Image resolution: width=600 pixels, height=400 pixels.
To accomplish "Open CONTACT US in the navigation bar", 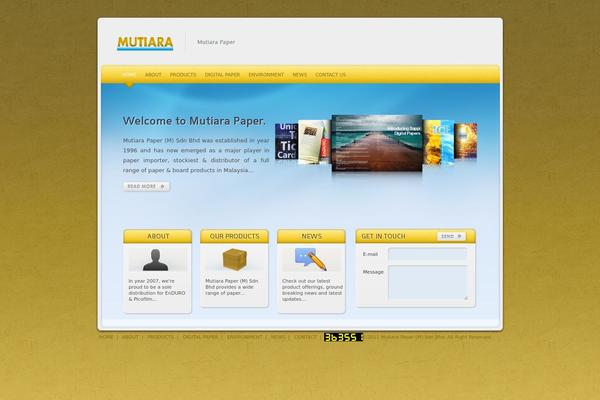I will 331,75.
